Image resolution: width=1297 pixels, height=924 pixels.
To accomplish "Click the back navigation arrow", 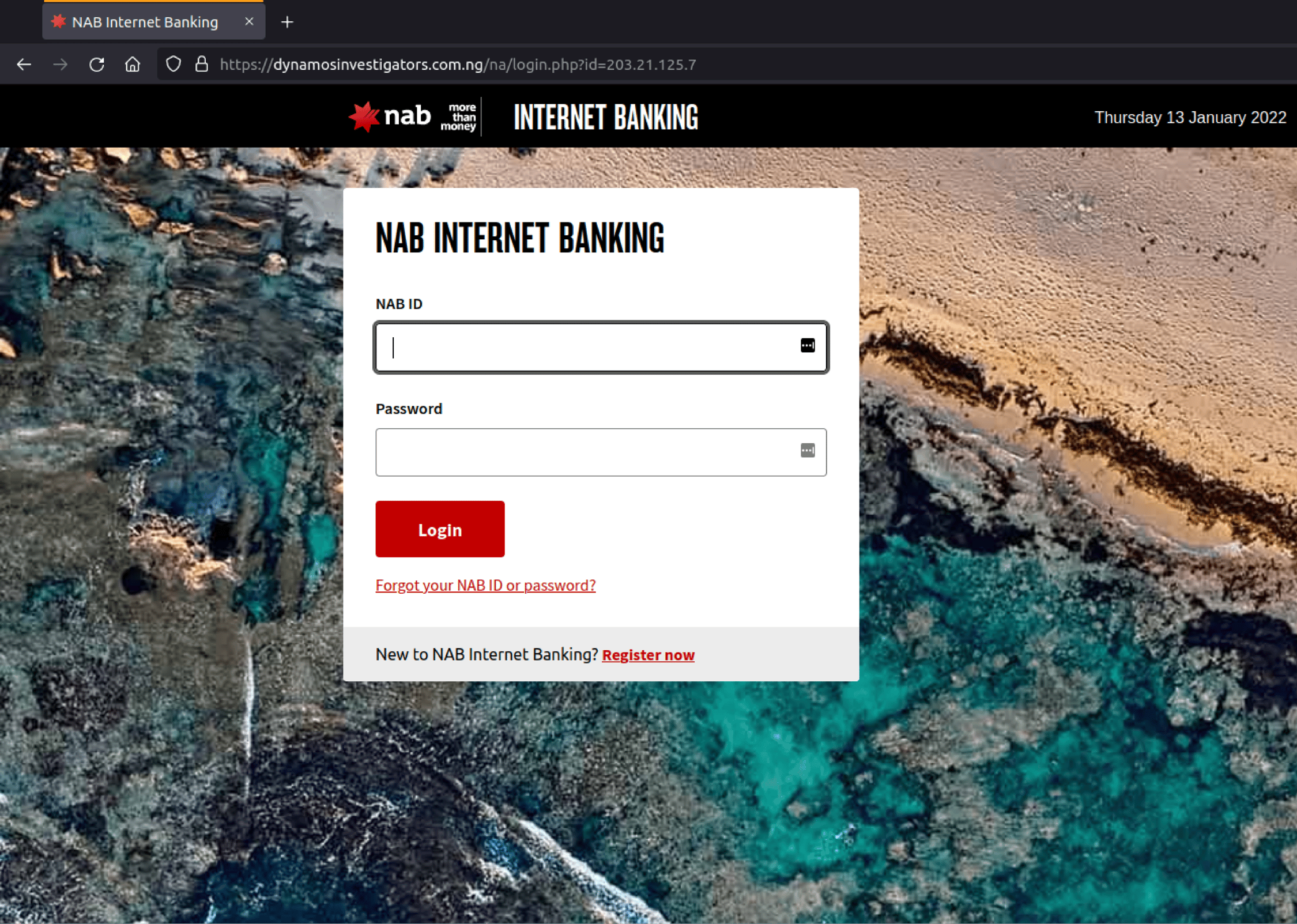I will 24,64.
